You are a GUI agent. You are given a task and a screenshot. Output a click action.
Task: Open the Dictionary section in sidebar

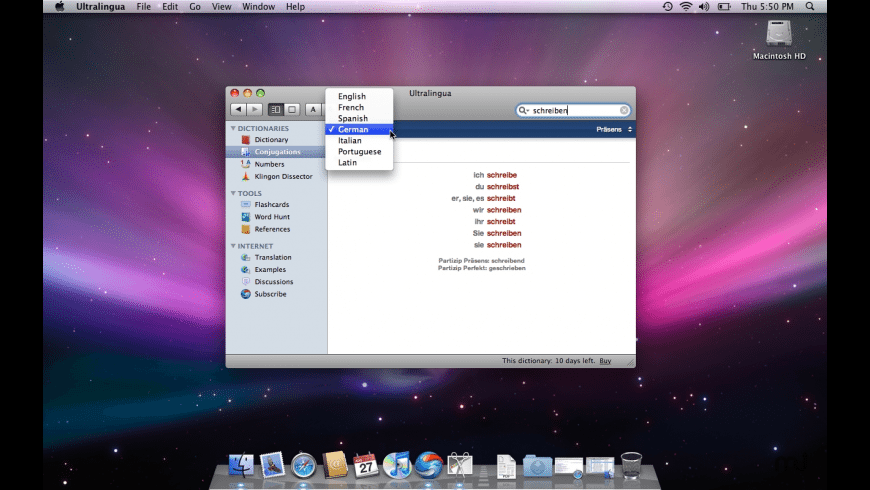[x=271, y=140]
